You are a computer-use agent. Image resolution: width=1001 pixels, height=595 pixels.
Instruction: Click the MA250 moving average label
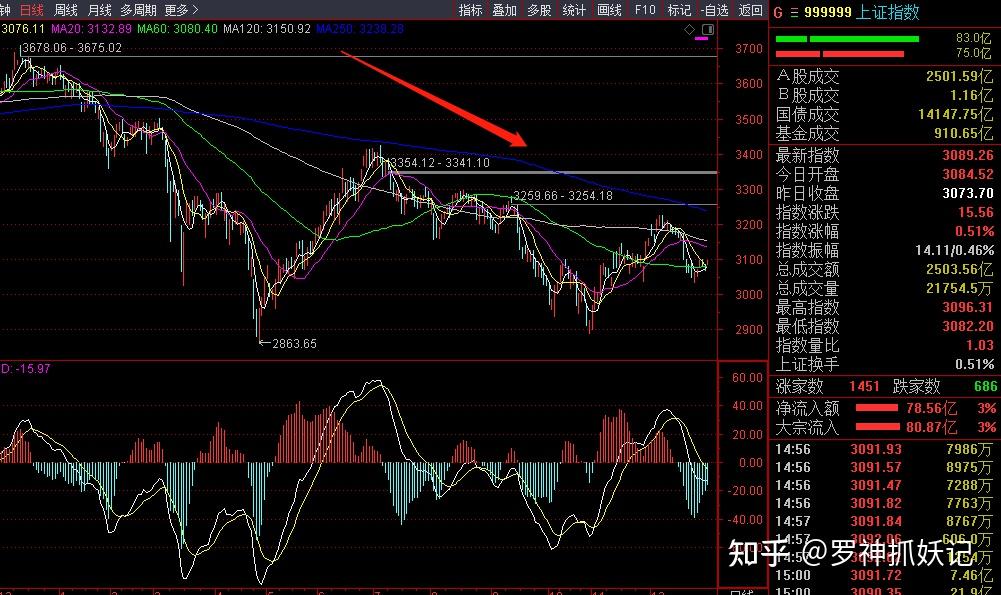click(x=359, y=29)
